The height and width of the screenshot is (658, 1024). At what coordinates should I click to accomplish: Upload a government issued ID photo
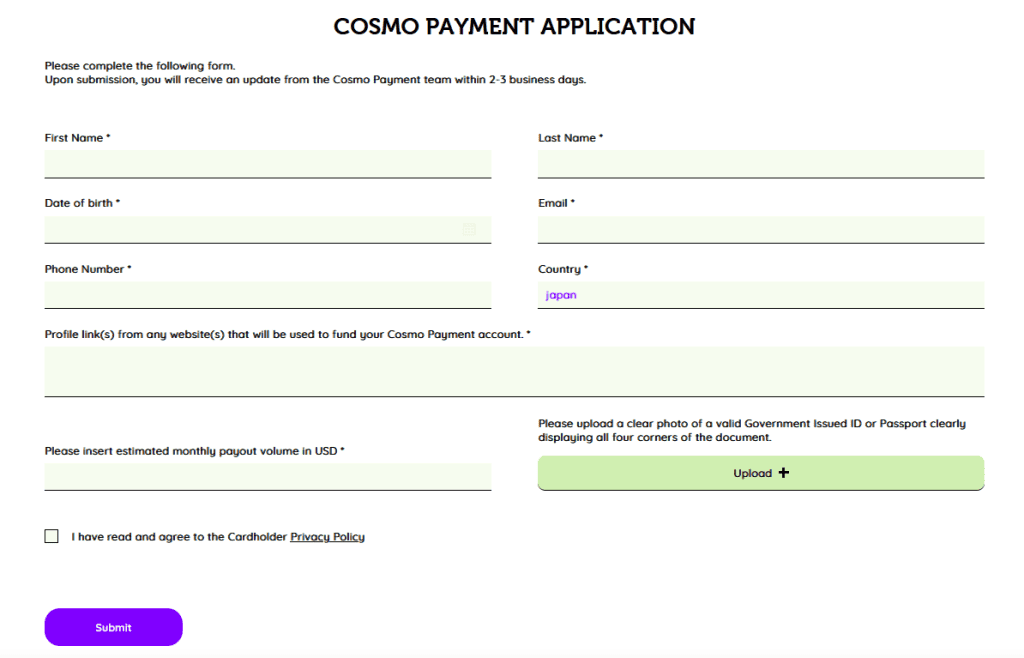coord(761,473)
